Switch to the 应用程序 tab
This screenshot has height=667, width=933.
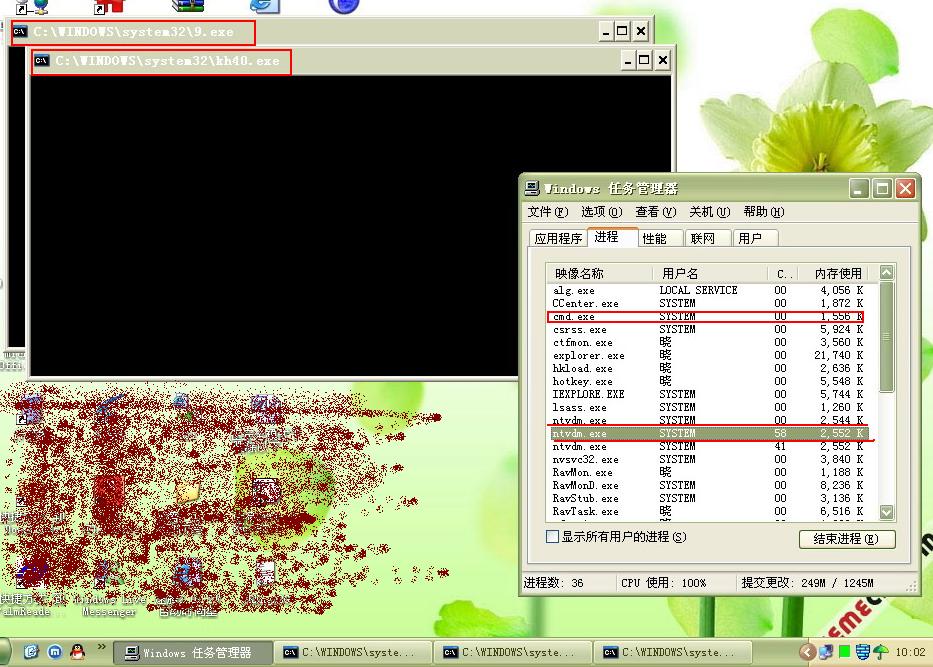[558, 239]
